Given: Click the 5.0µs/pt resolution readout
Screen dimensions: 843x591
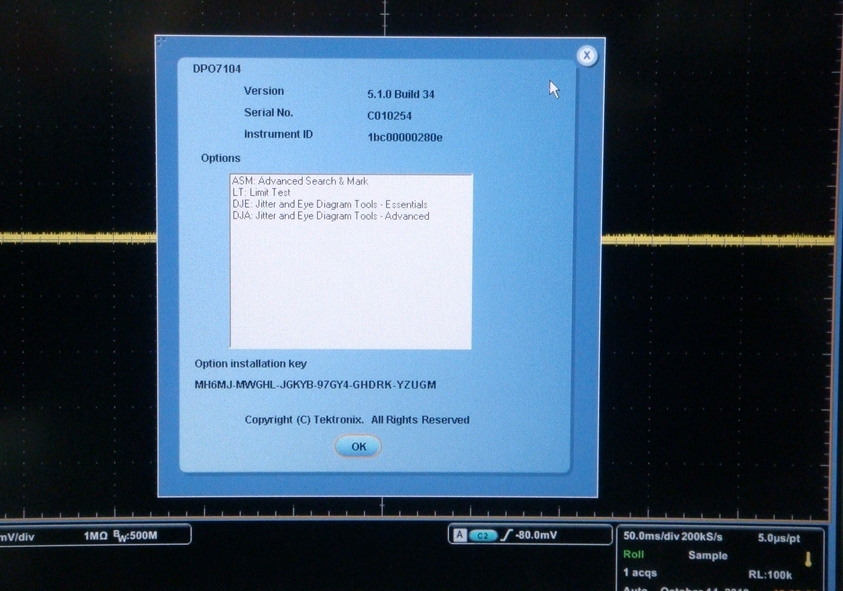Looking at the screenshot, I should [x=778, y=538].
